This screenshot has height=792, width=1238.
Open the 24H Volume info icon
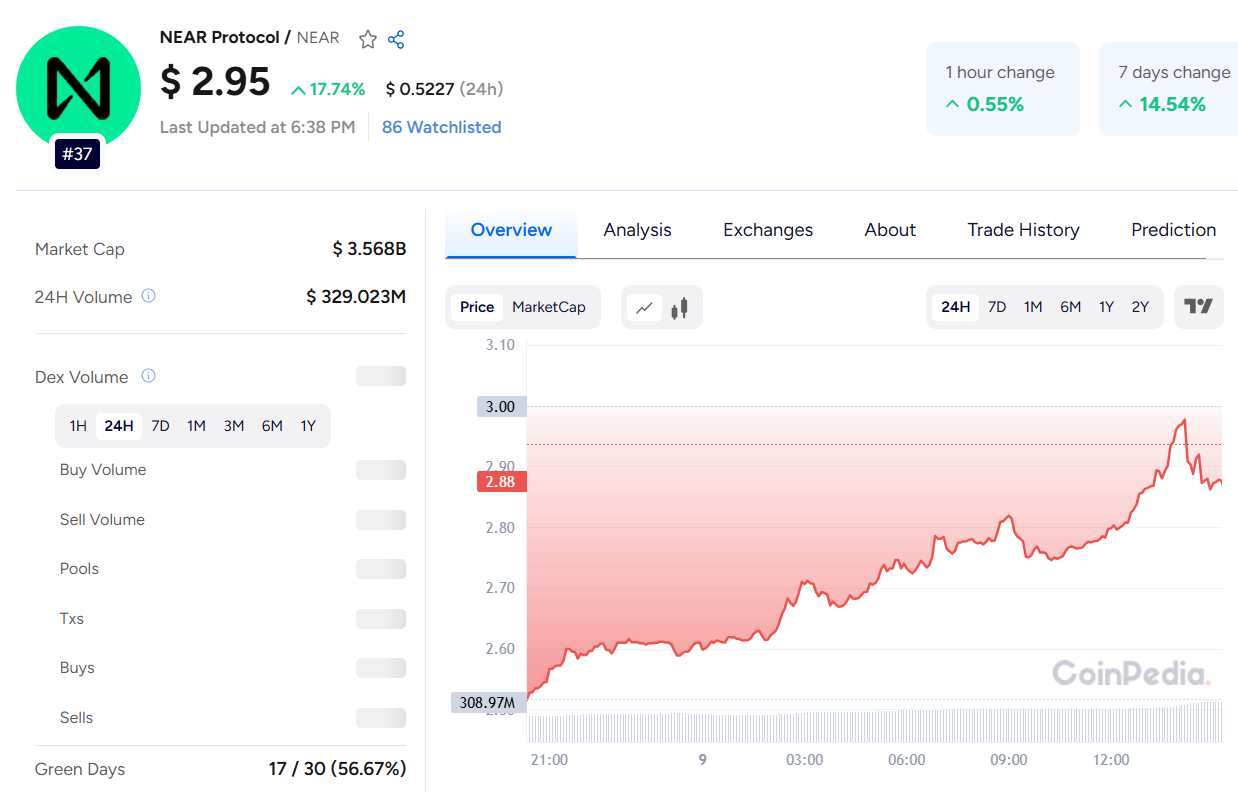point(148,296)
